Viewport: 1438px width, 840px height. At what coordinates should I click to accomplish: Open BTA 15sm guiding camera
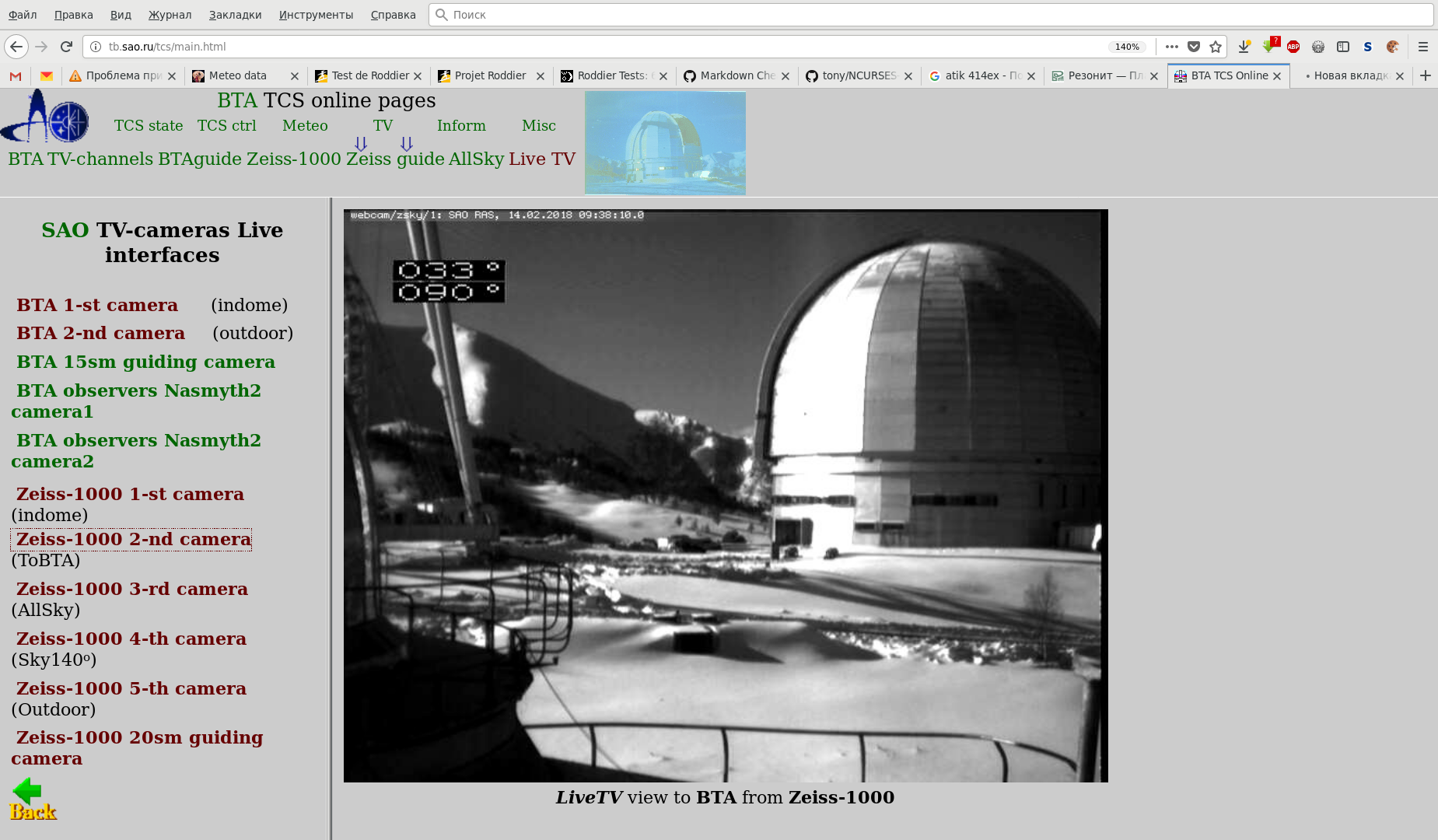145,362
